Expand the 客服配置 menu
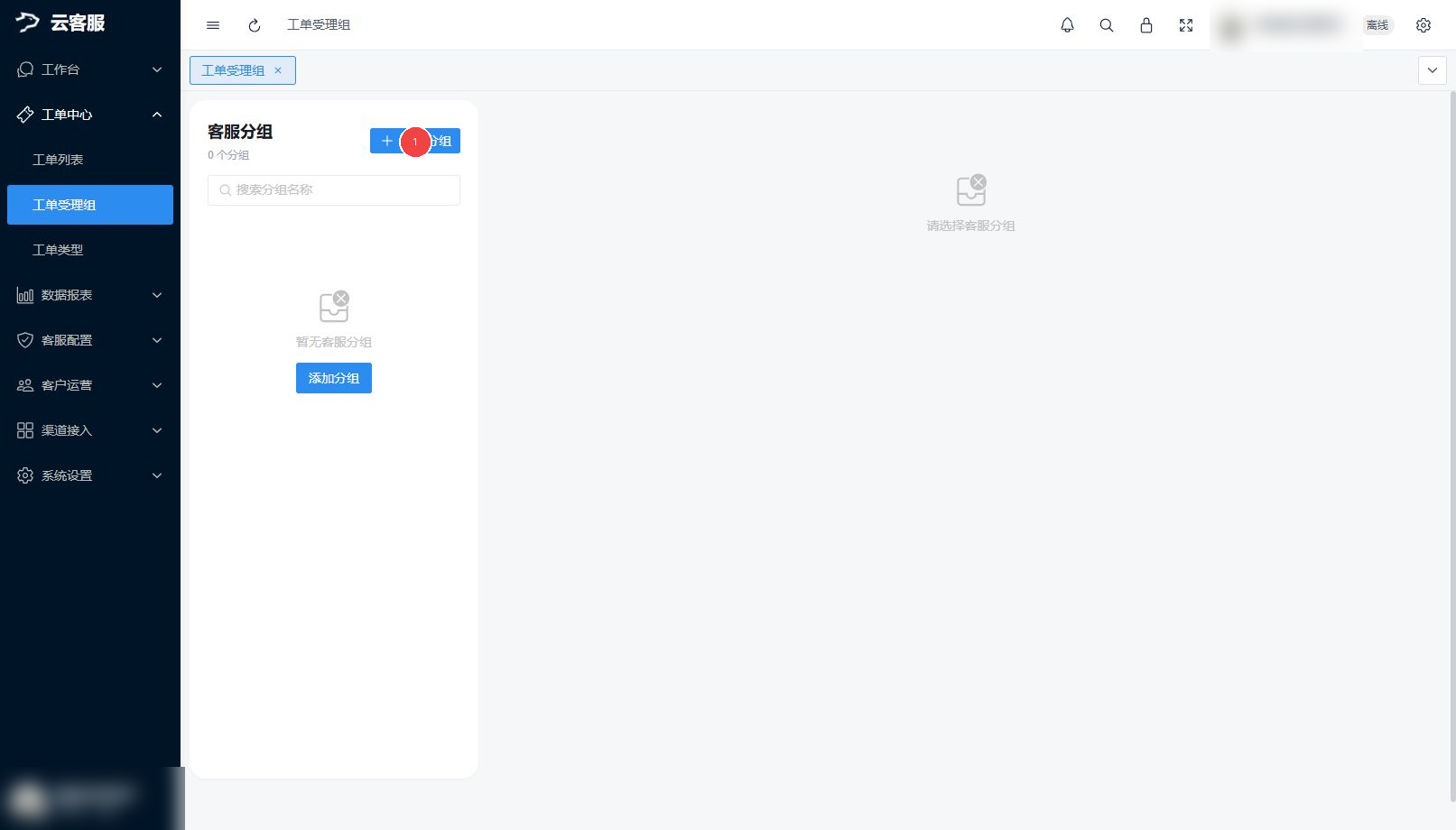 coord(90,340)
